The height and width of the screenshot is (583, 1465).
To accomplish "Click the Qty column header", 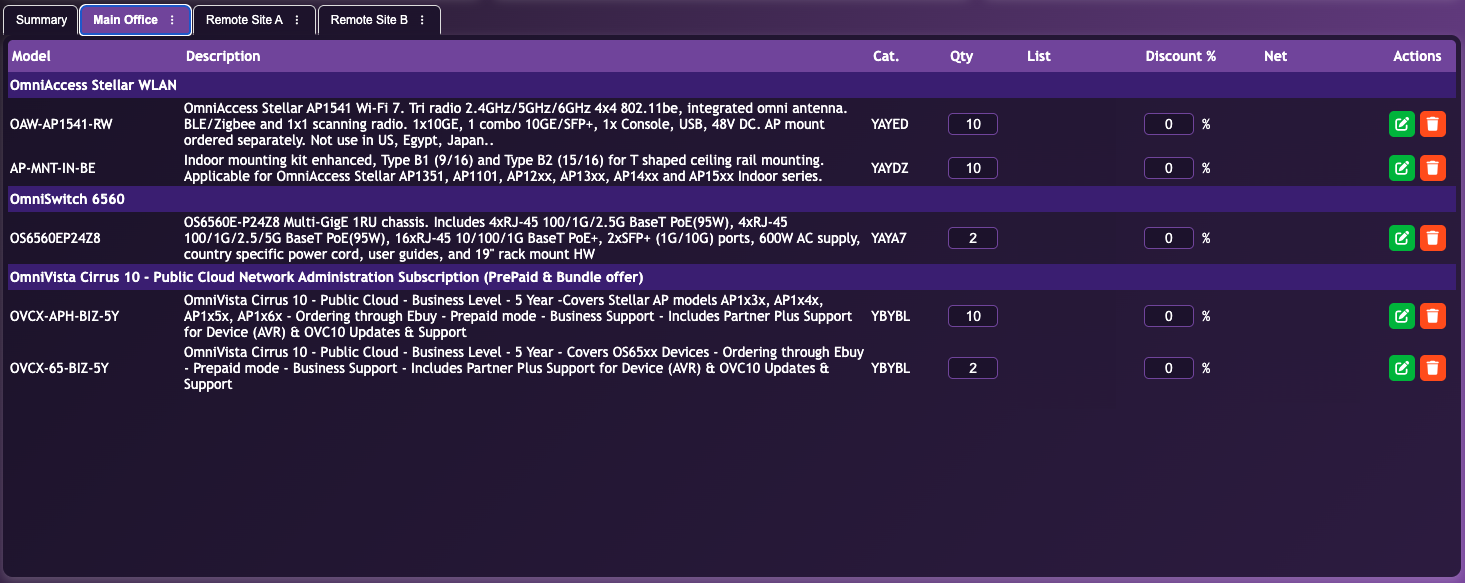I will tap(961, 56).
